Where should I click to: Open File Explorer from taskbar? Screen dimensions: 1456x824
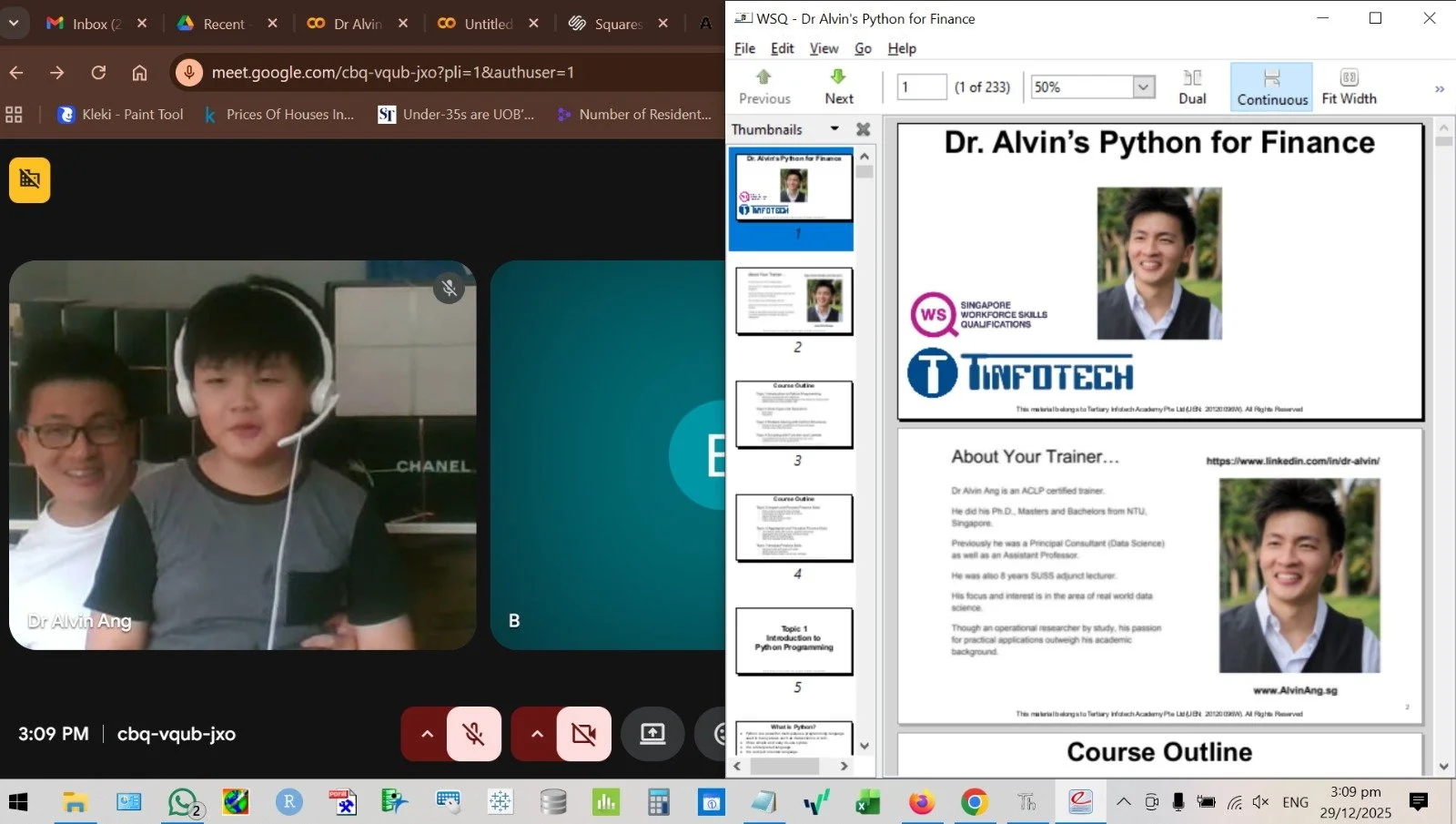pos(74,802)
